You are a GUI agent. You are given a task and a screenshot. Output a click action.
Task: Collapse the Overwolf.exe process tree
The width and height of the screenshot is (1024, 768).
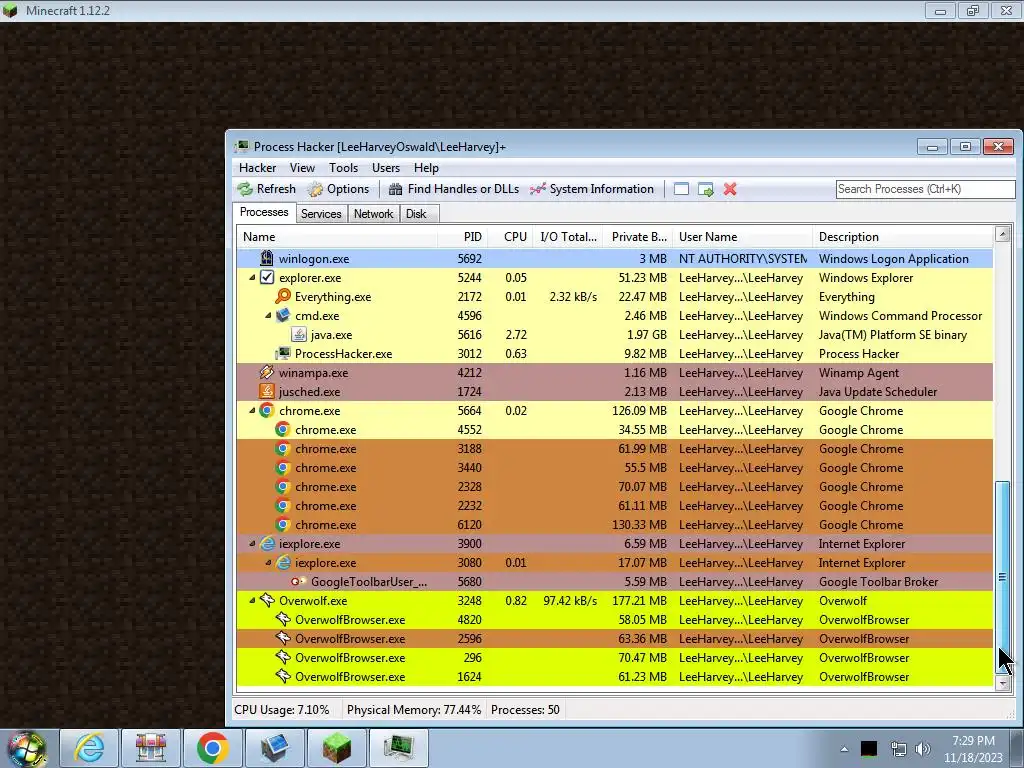[252, 600]
